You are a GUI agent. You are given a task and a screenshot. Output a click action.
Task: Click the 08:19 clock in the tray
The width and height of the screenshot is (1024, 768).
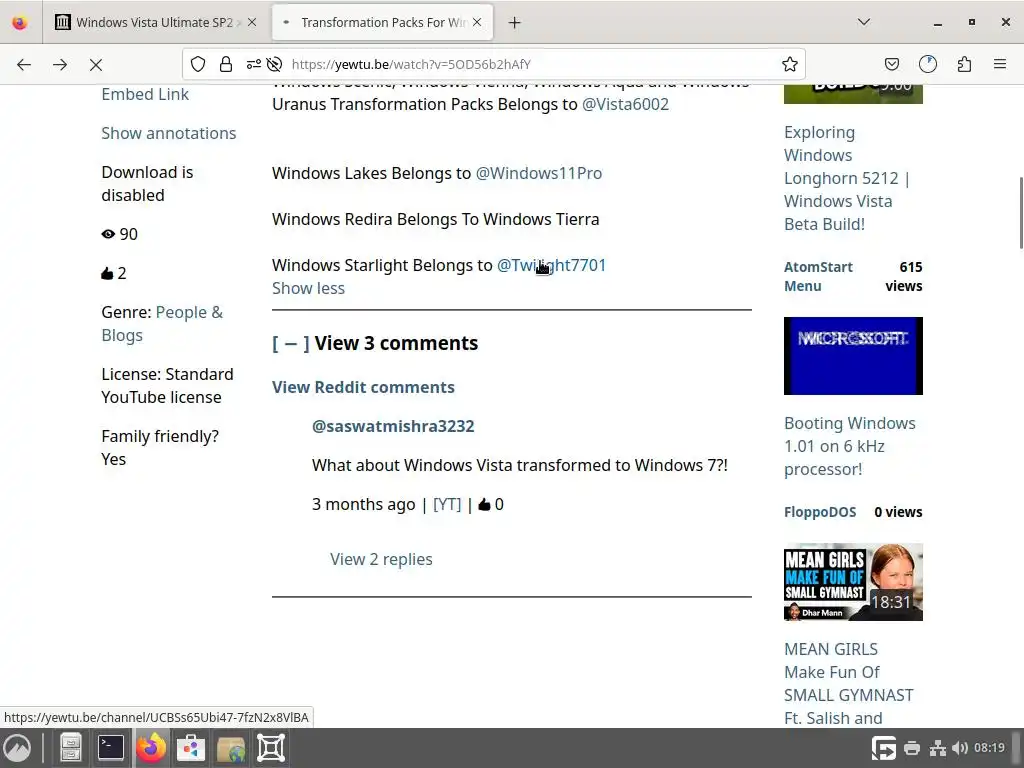point(989,748)
